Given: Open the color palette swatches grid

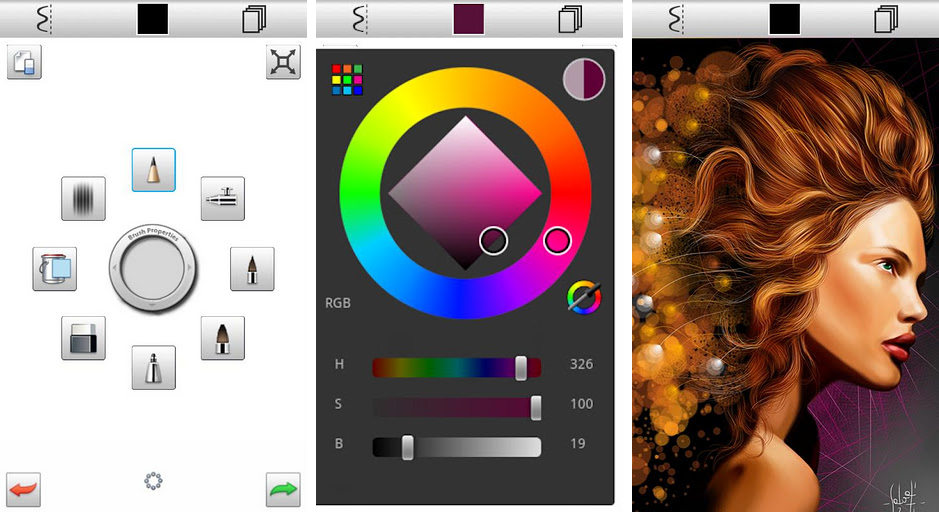Looking at the screenshot, I should pyautogui.click(x=347, y=80).
